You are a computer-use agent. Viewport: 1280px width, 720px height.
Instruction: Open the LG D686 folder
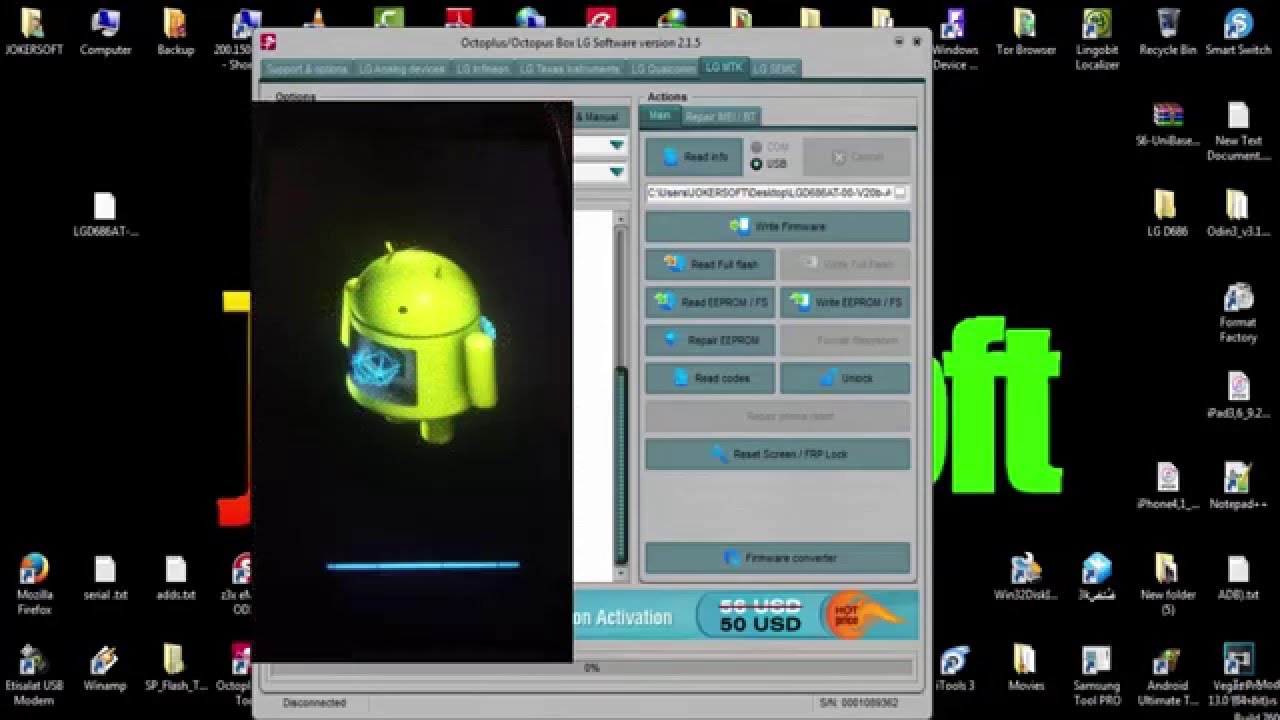[x=1167, y=213]
